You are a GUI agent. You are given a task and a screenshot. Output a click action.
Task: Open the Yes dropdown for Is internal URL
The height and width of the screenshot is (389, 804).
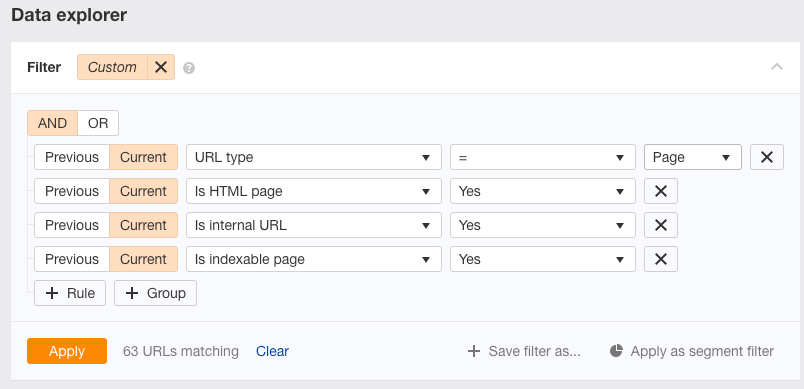click(543, 225)
